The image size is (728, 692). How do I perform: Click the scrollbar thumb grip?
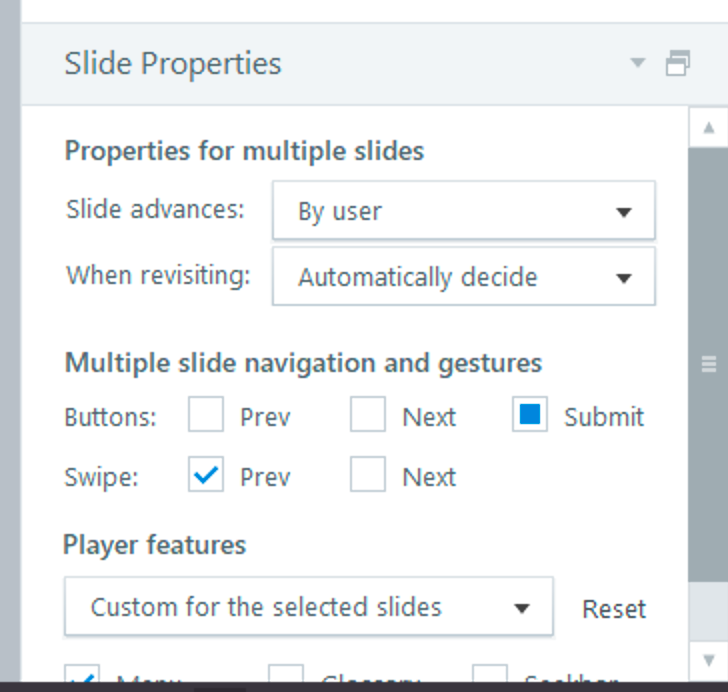[x=708, y=364]
